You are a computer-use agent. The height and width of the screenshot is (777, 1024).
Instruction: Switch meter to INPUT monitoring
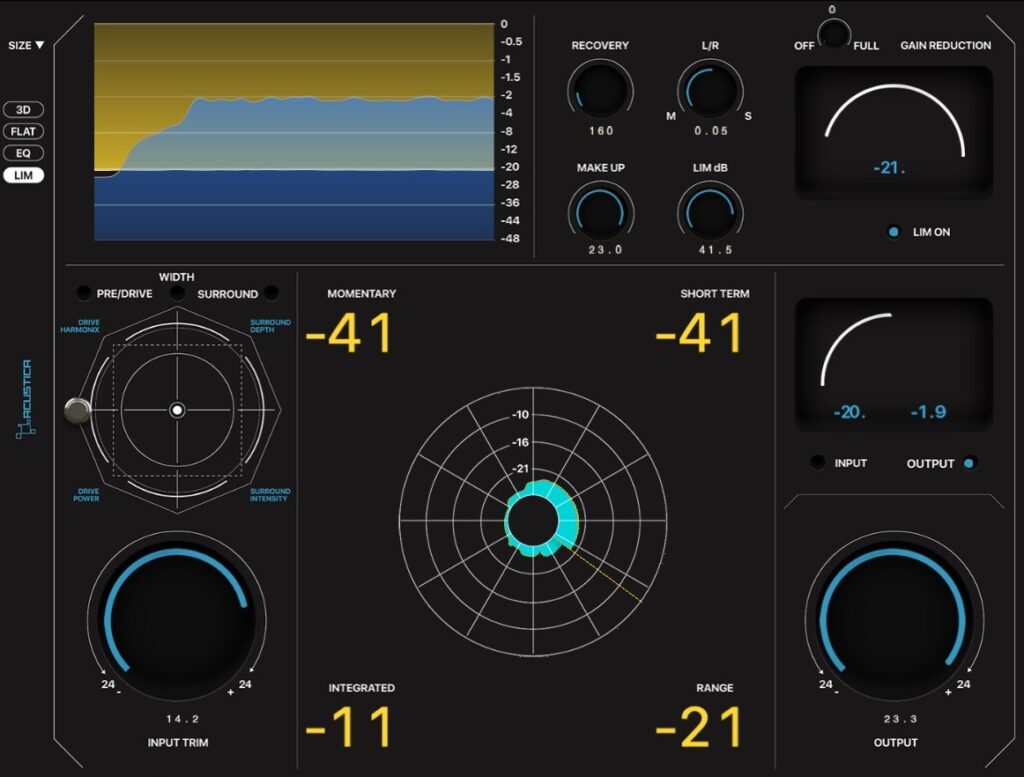tap(817, 463)
